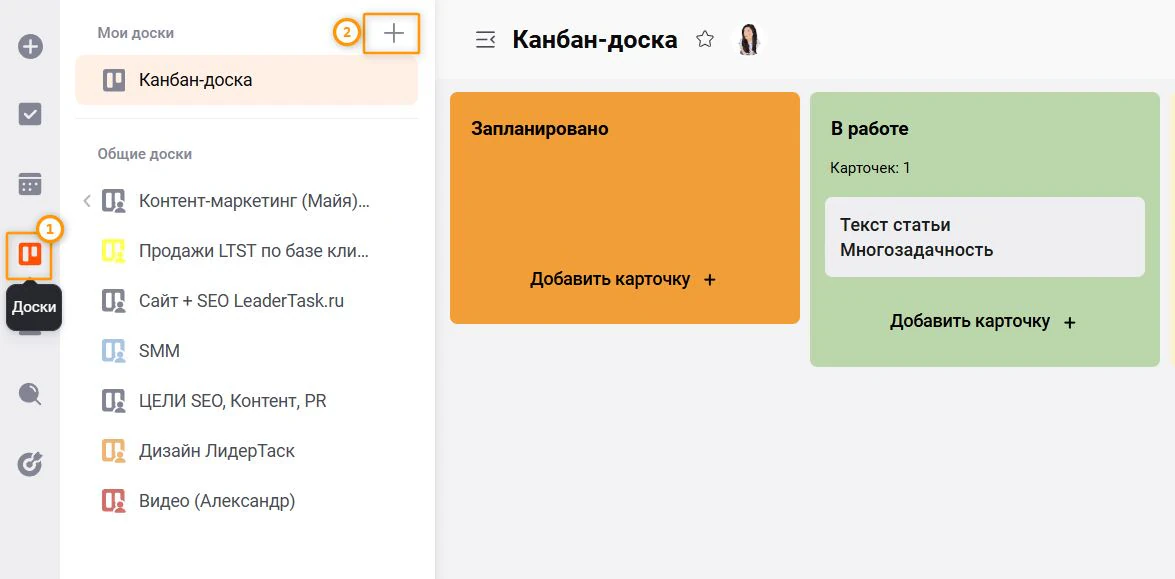
Task: Open Продажи LTST по базе кли... board
Action: pyautogui.click(x=254, y=251)
